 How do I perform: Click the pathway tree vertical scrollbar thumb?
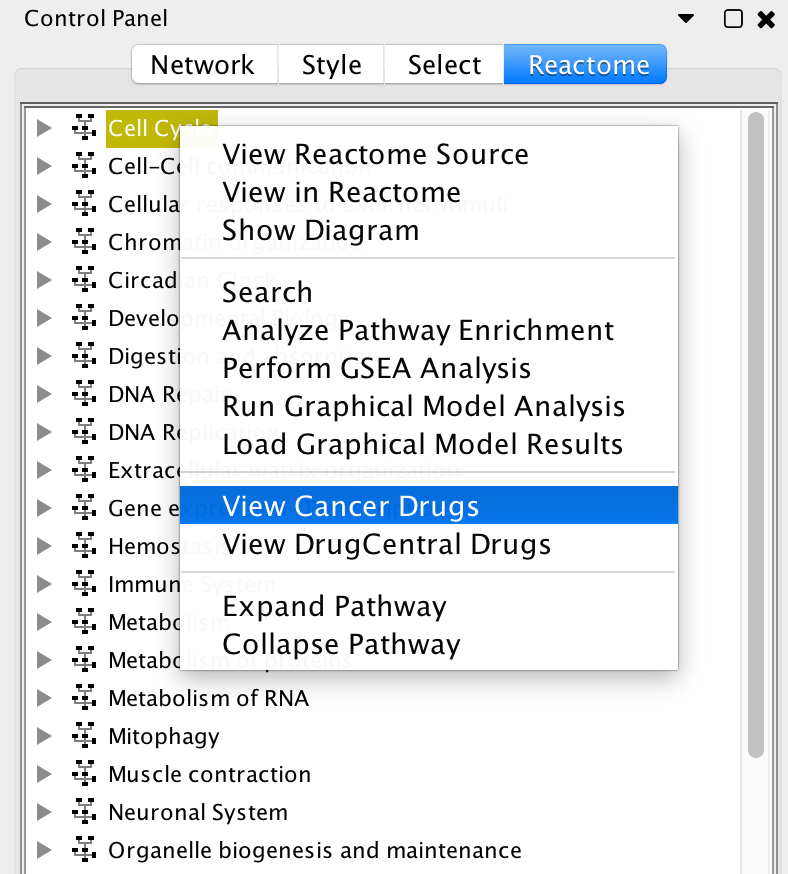click(756, 435)
